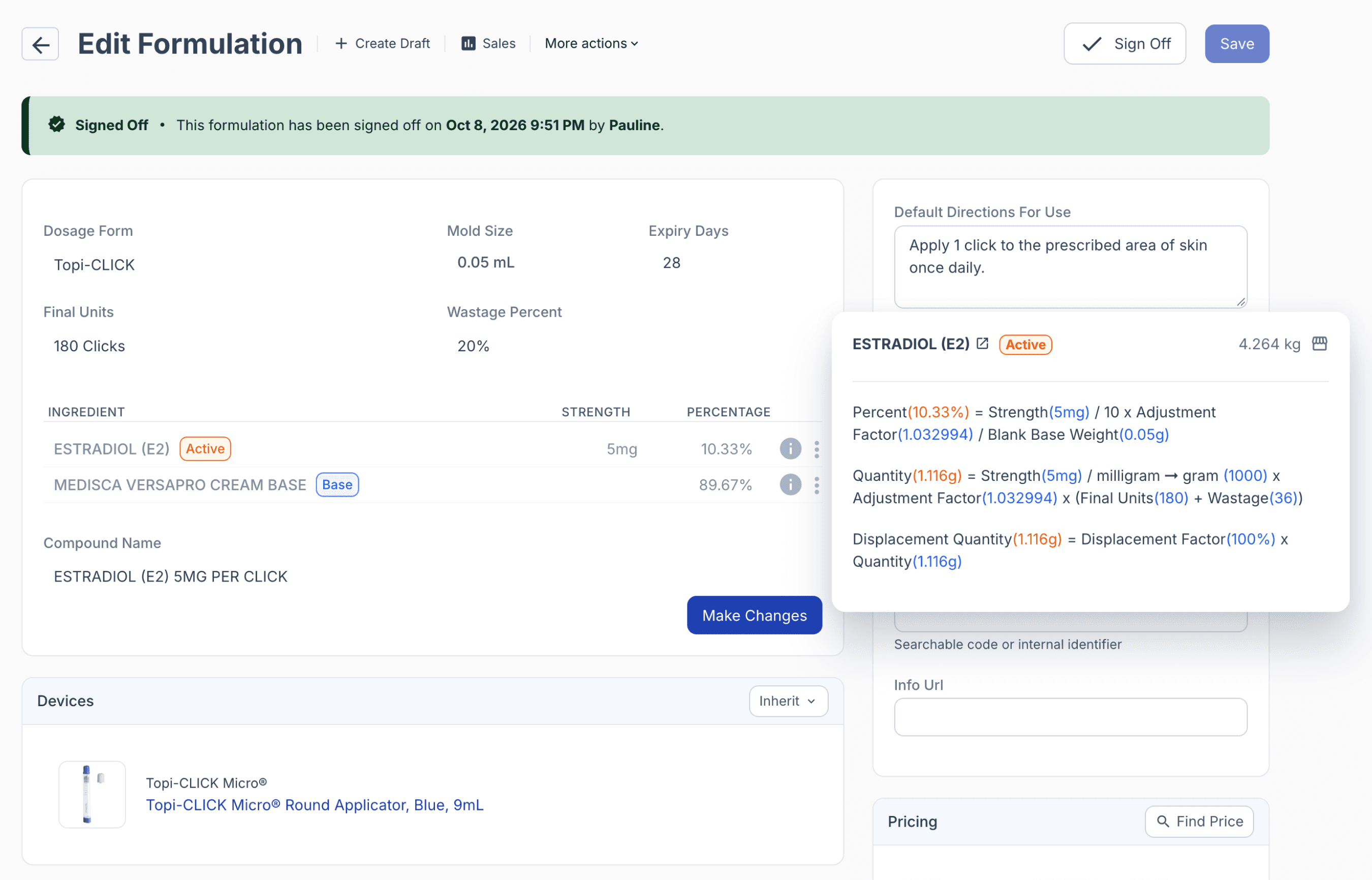Click the 28 expiry days value

coord(671,263)
